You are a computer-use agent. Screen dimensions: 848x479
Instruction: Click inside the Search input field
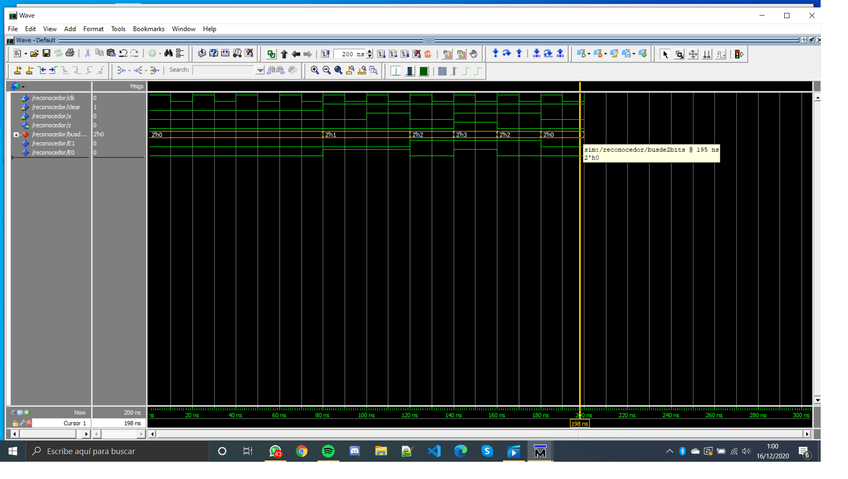coord(224,70)
